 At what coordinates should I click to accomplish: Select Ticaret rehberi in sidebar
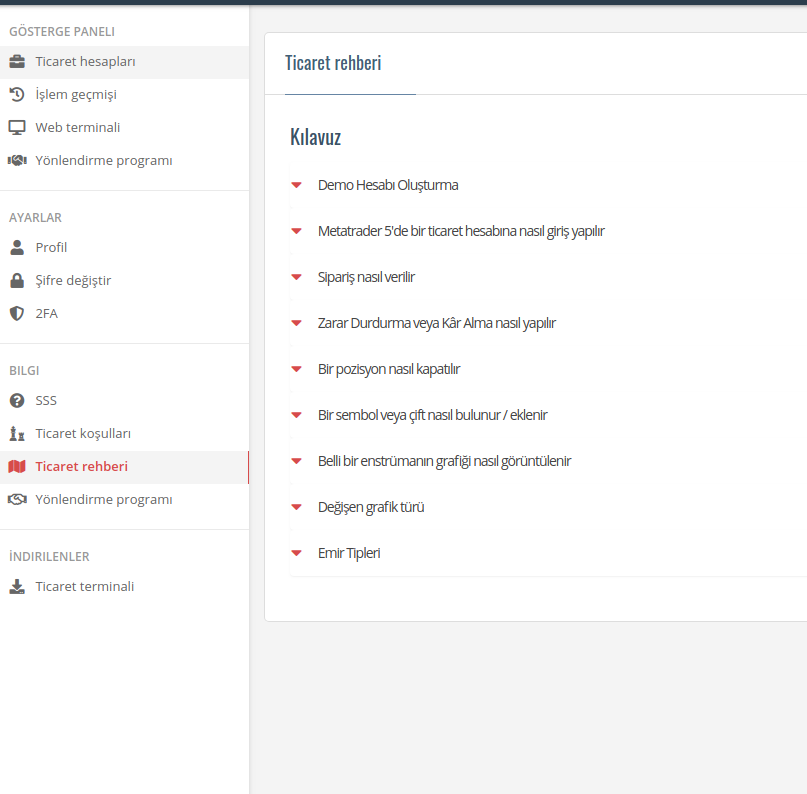click(x=125, y=466)
